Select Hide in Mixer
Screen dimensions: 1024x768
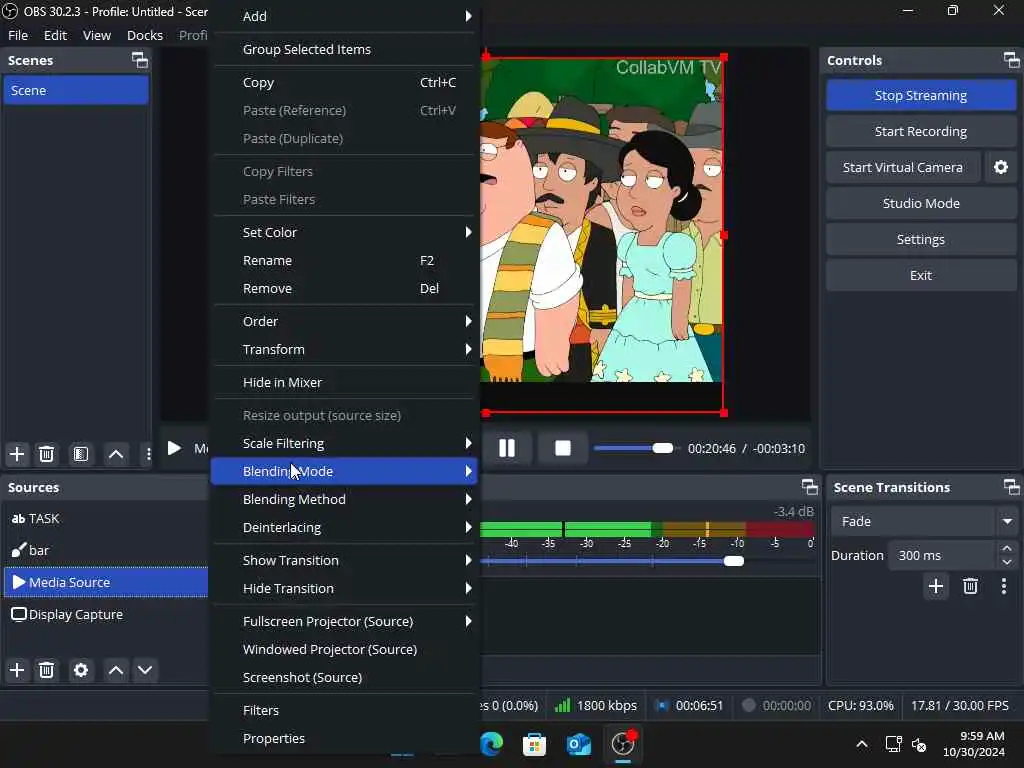pyautogui.click(x=345, y=382)
